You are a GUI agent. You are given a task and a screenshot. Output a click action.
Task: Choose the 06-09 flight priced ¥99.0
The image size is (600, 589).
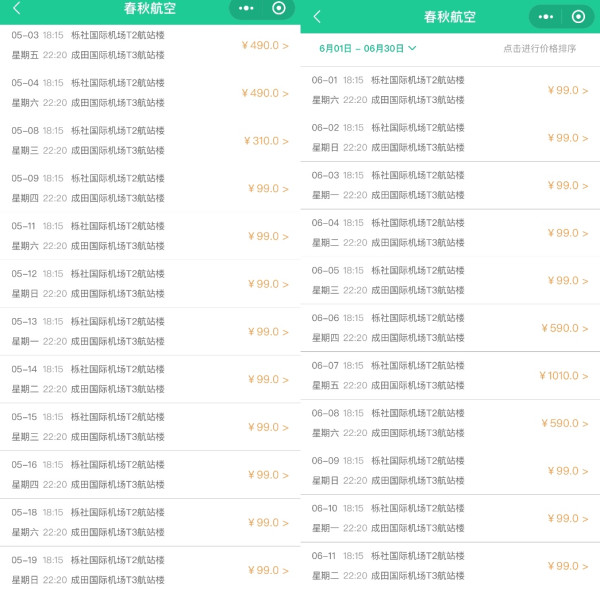click(450, 471)
